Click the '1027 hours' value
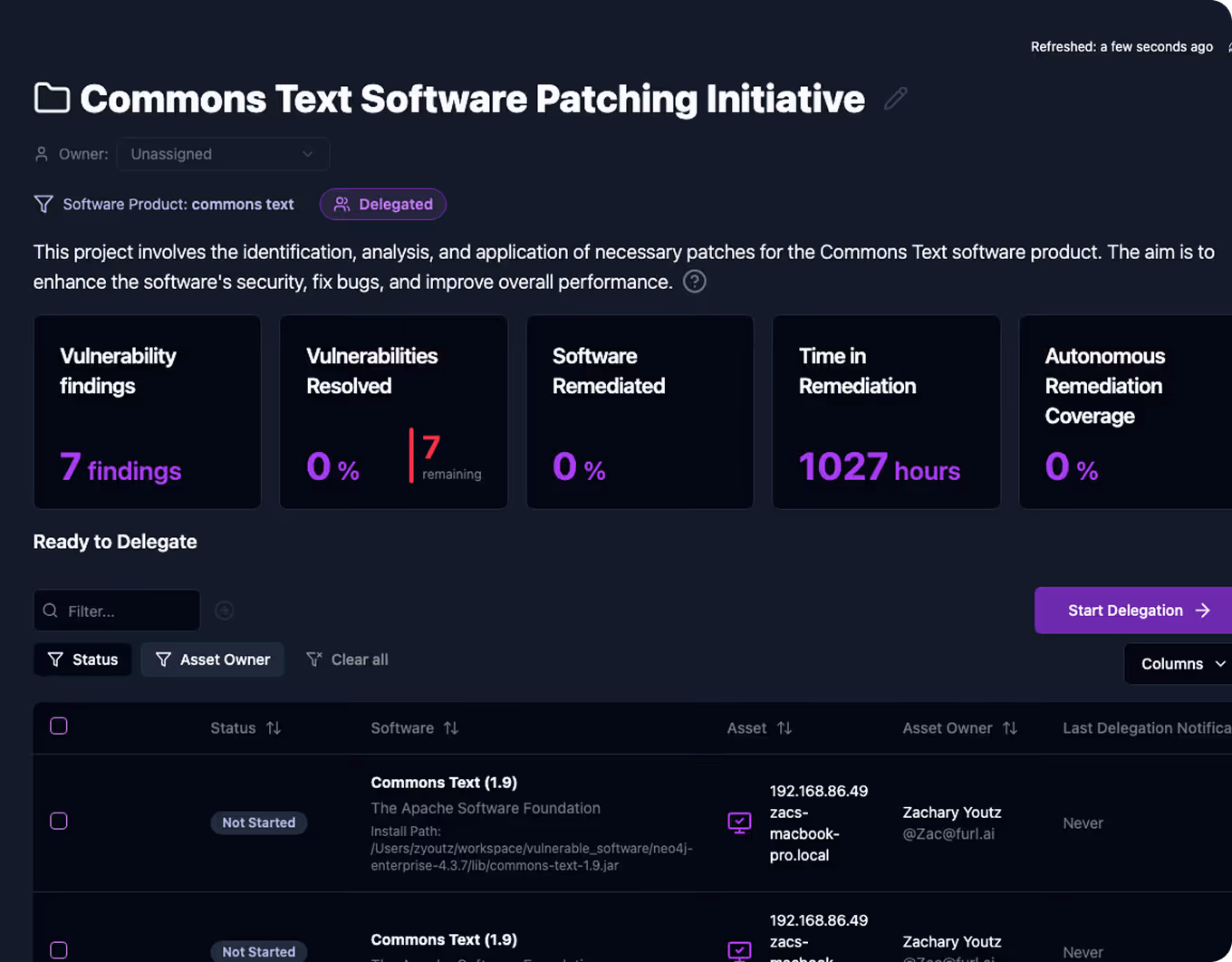1232x962 pixels. pyautogui.click(x=880, y=467)
